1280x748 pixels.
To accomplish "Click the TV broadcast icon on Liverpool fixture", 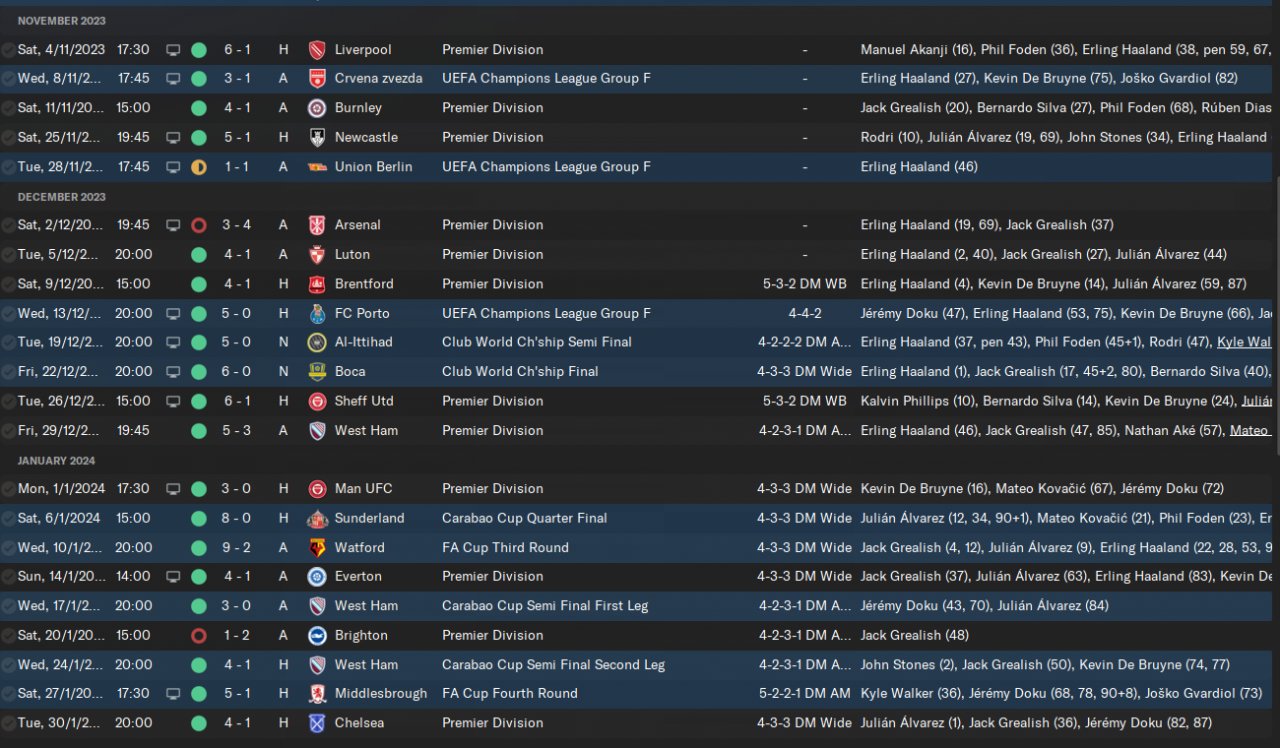I will pos(173,49).
